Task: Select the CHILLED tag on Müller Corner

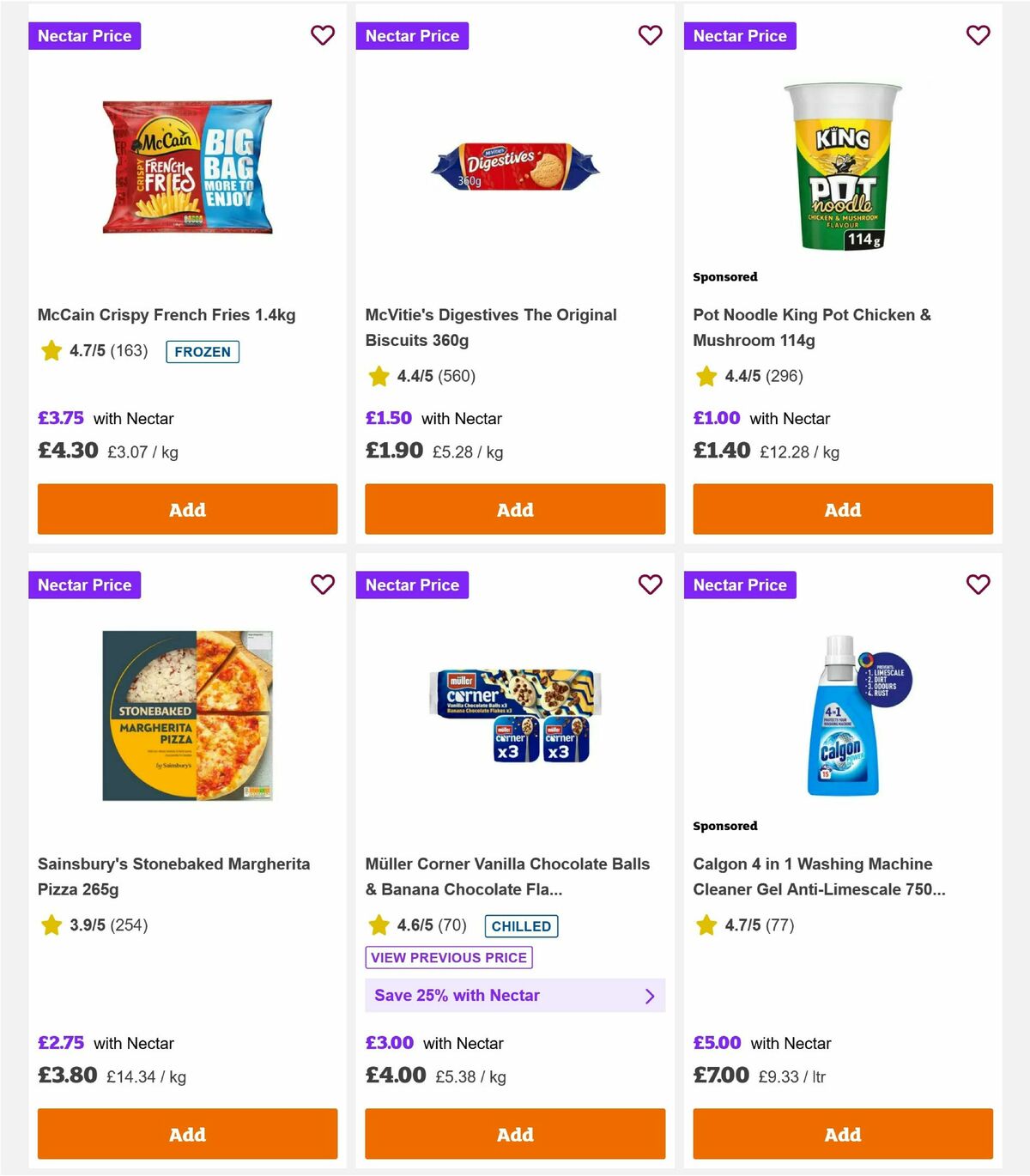Action: point(521,925)
